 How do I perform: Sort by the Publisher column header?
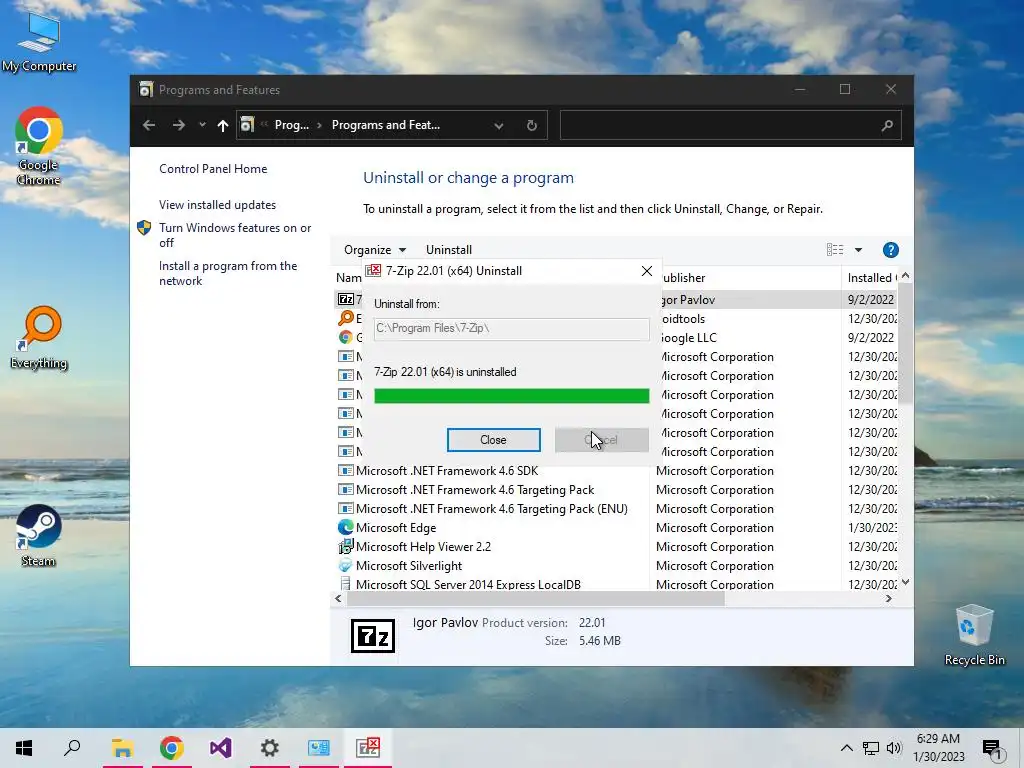tap(746, 278)
